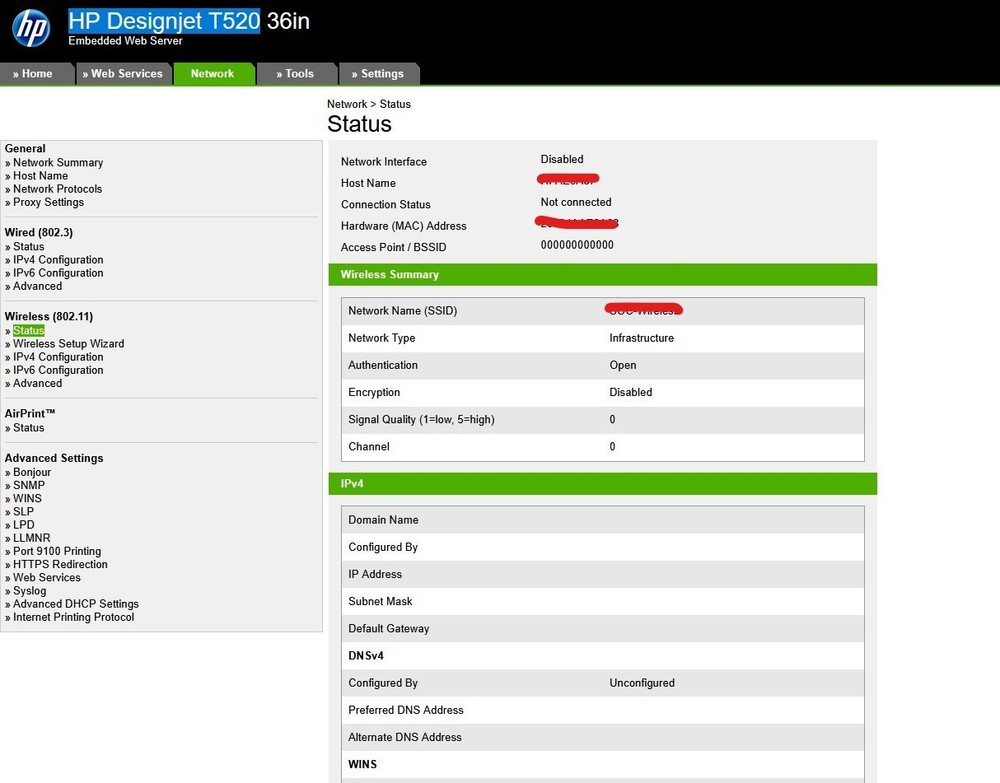Select the Network tab
Screen dimensions: 1000x783
coord(213,74)
